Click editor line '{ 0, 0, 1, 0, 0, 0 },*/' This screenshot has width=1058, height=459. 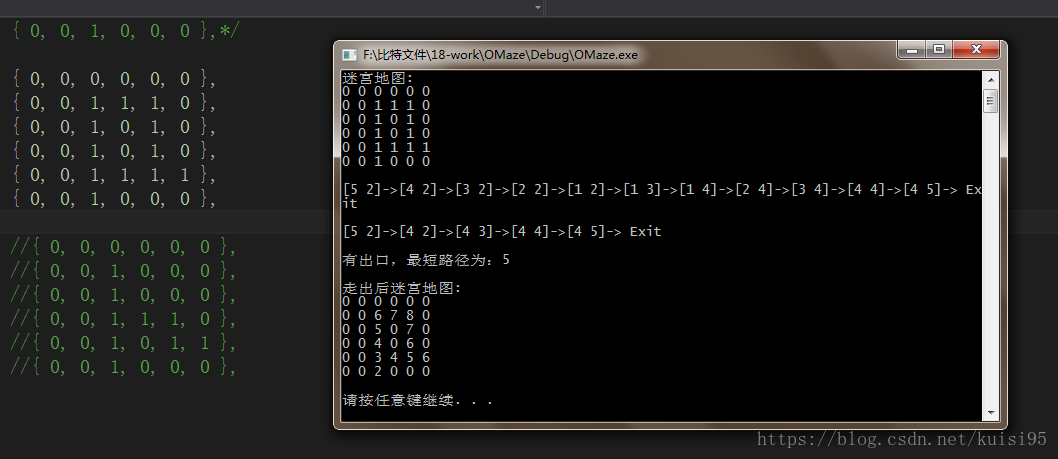pos(126,31)
